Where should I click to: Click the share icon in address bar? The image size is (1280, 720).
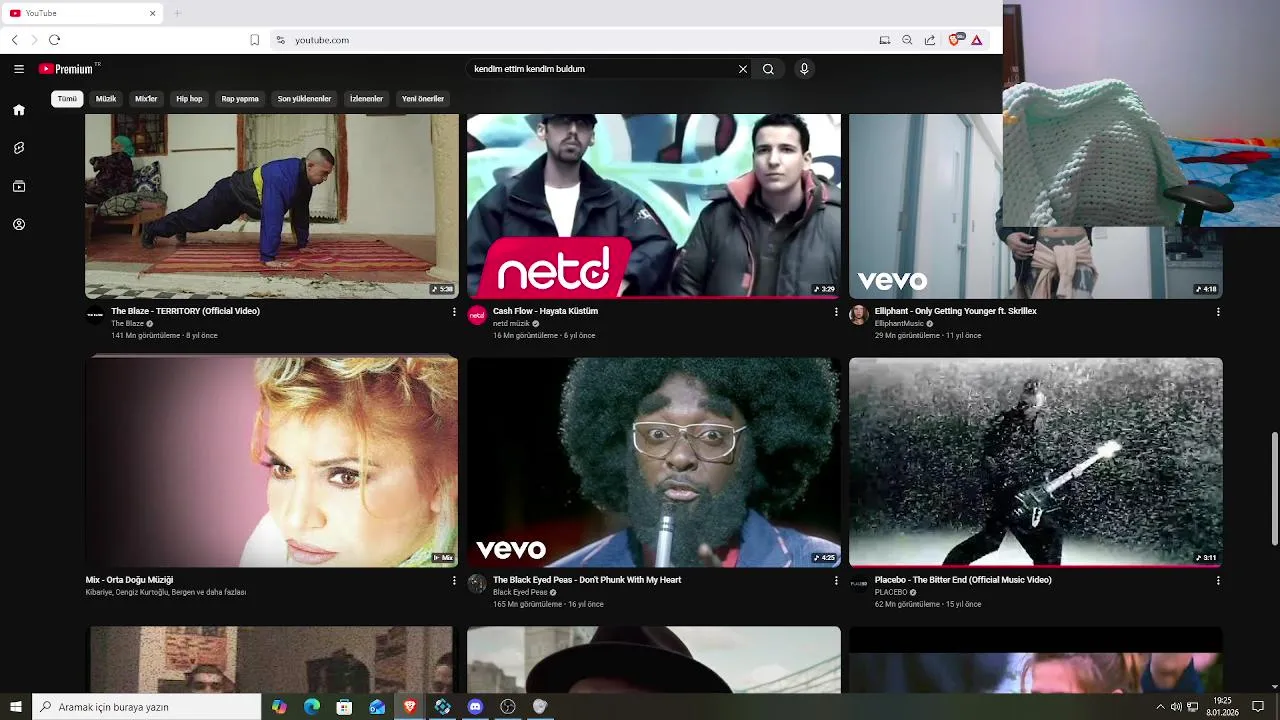tap(930, 40)
